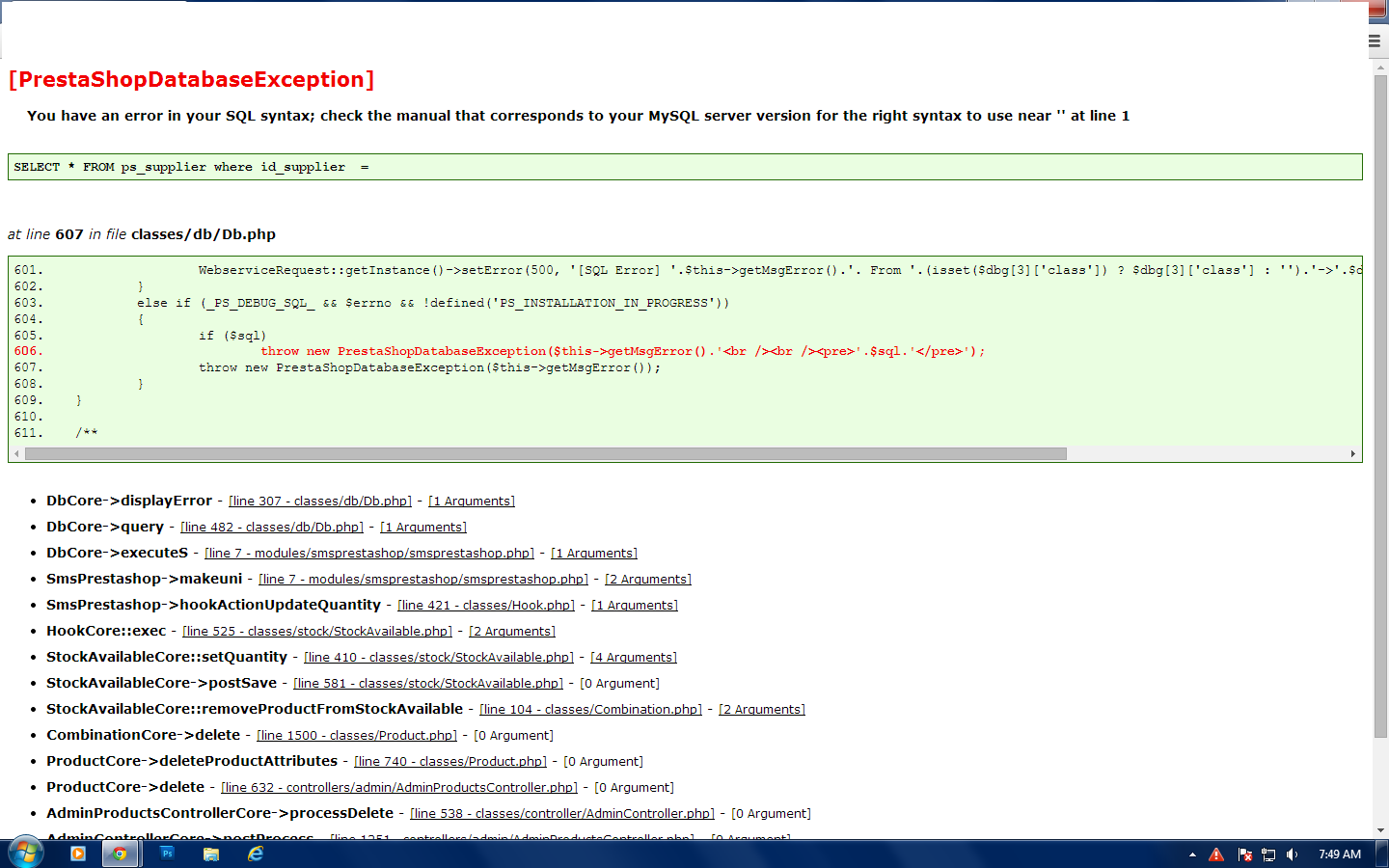This screenshot has height=868, width=1389.
Task: Click the code box left scroll arrow
Action: [x=16, y=453]
